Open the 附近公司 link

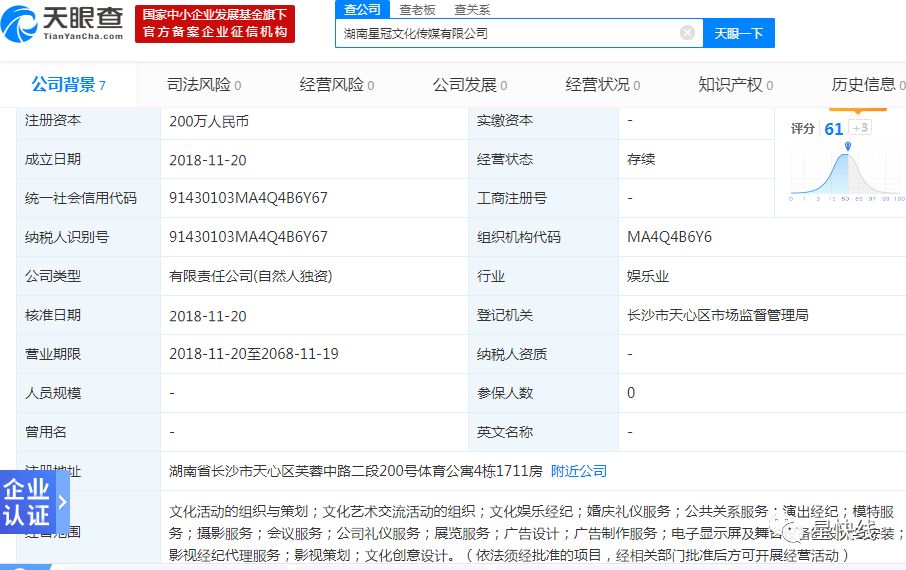[578, 471]
